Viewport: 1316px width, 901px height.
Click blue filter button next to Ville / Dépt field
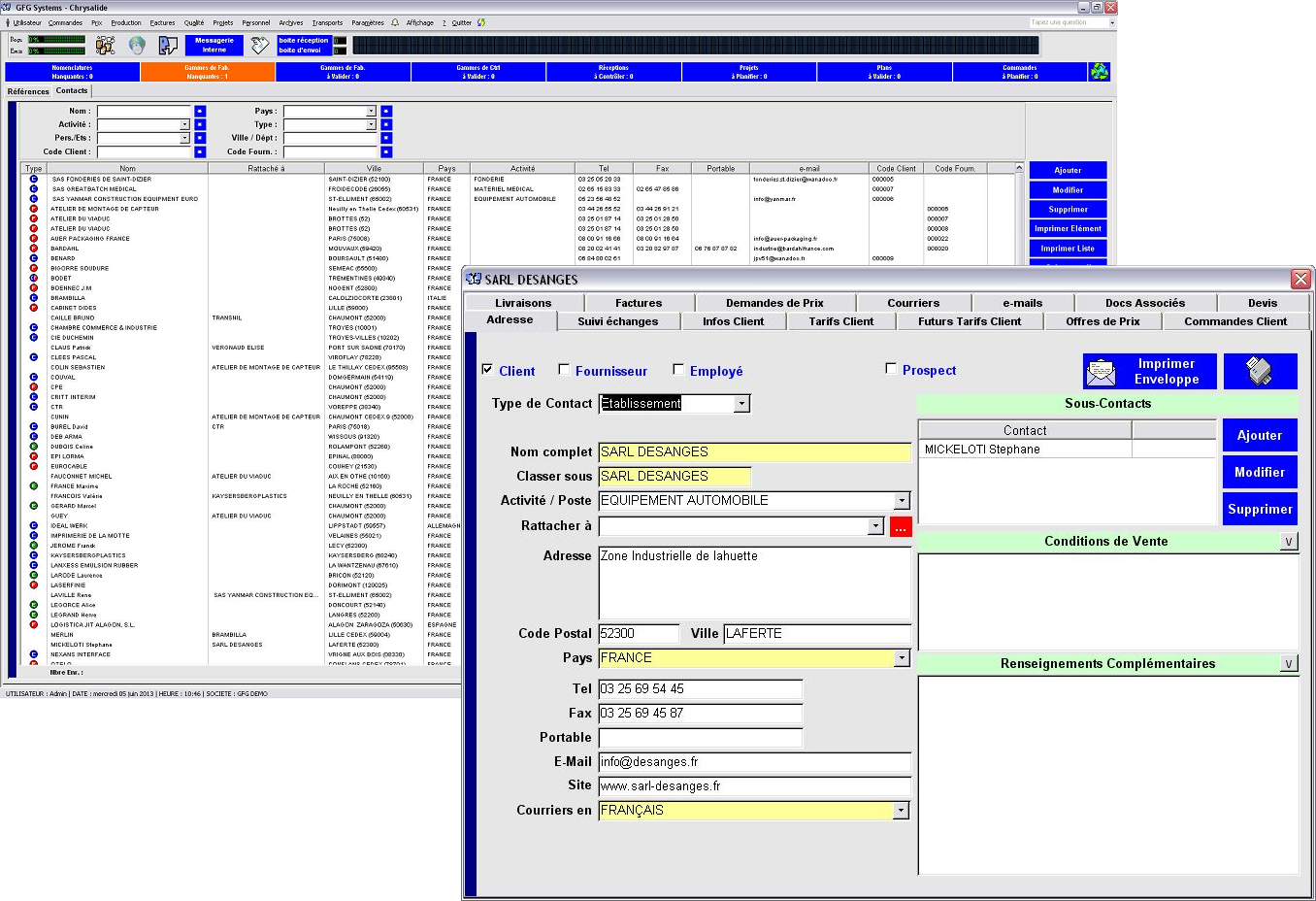pos(386,139)
